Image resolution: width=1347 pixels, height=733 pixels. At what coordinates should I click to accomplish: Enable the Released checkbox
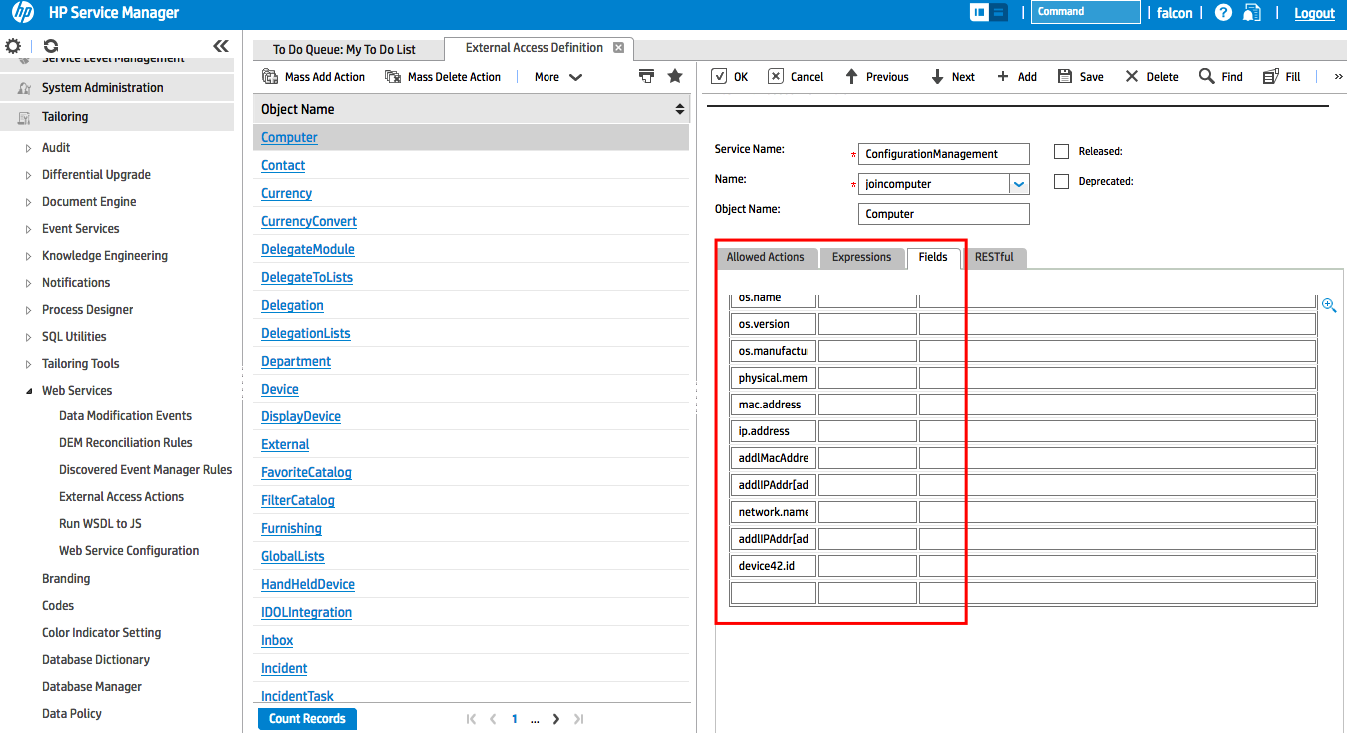pos(1062,152)
